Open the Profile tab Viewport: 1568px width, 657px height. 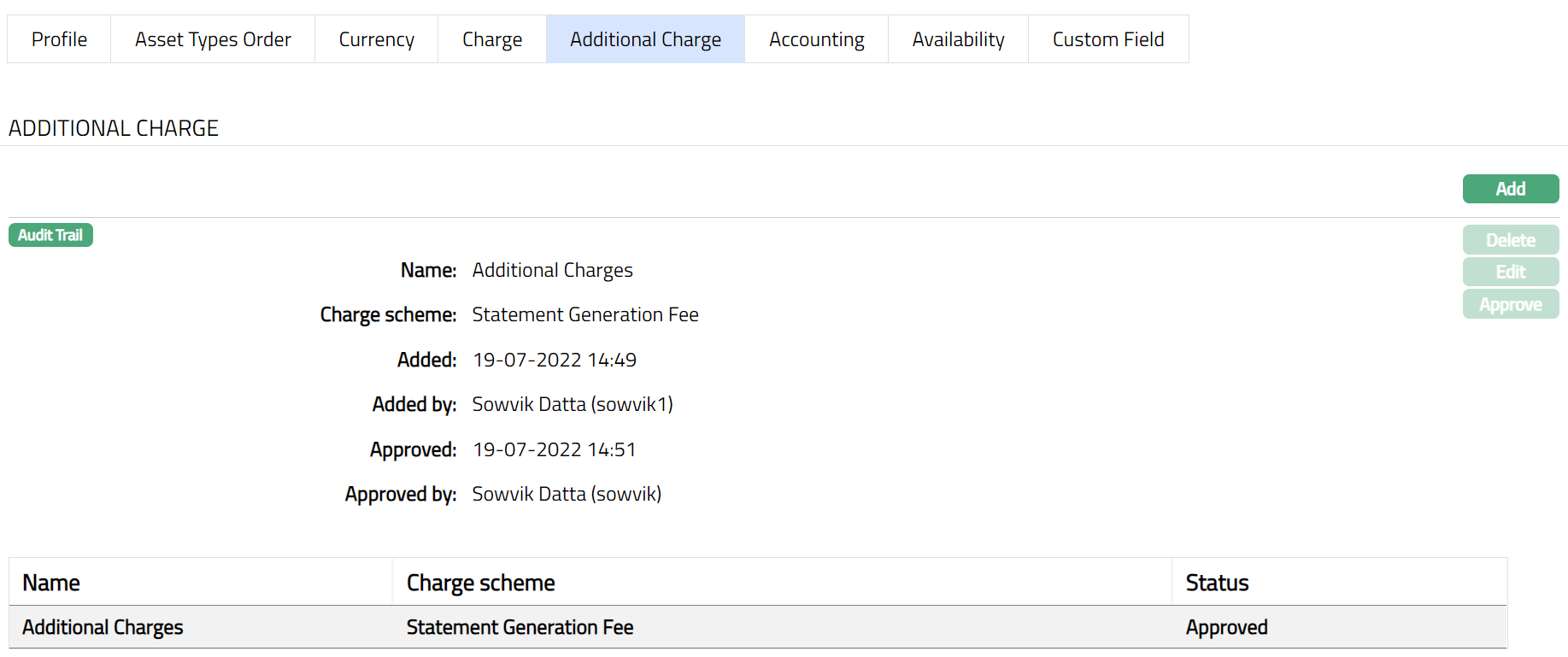[59, 39]
